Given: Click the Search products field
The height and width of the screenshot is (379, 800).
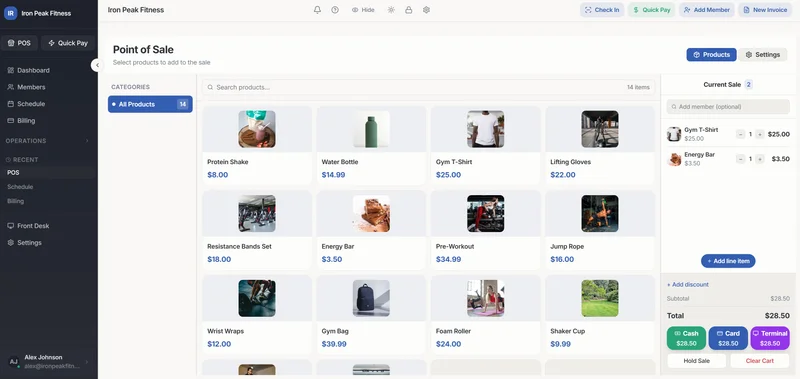Looking at the screenshot, I should (429, 87).
